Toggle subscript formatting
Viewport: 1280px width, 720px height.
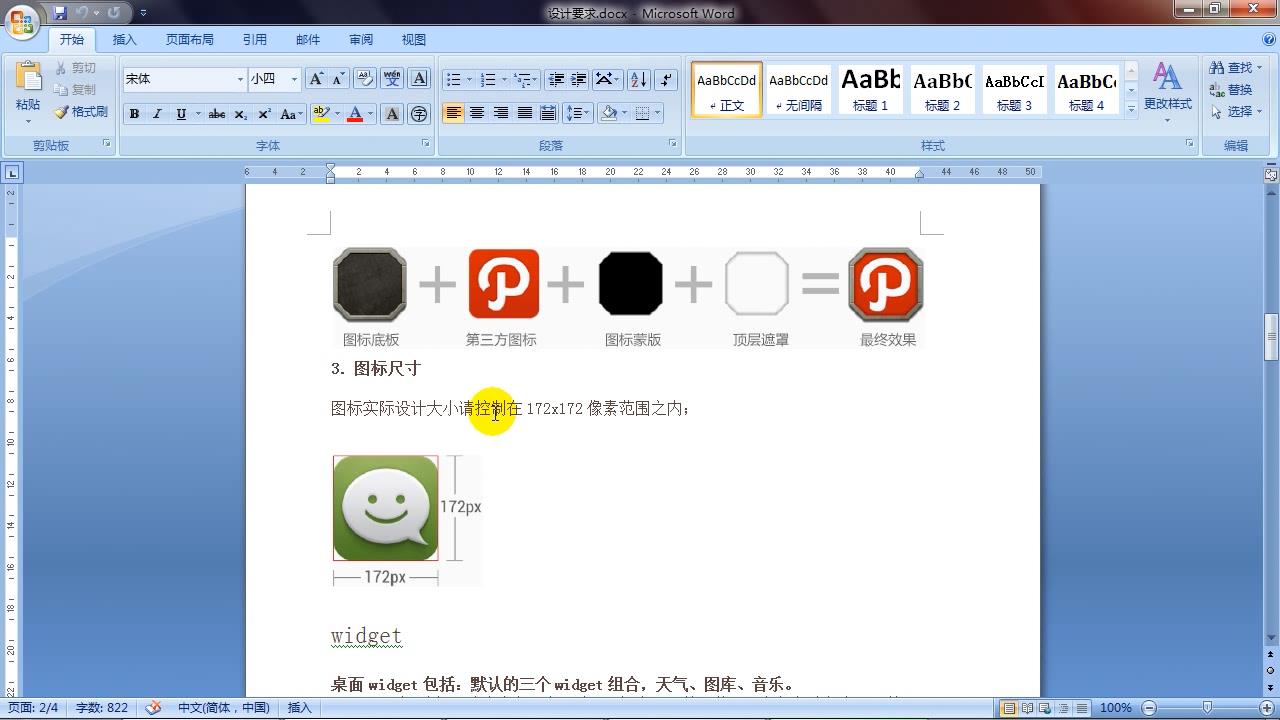click(x=241, y=114)
